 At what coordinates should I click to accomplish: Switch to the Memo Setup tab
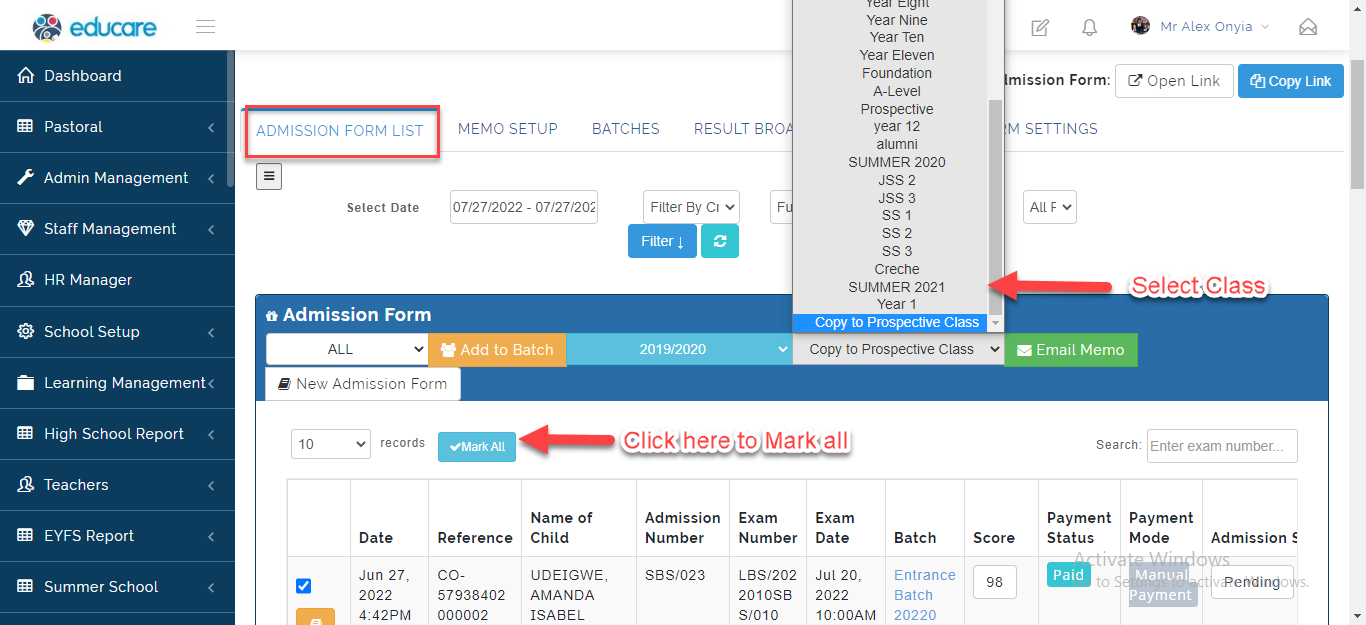click(508, 129)
